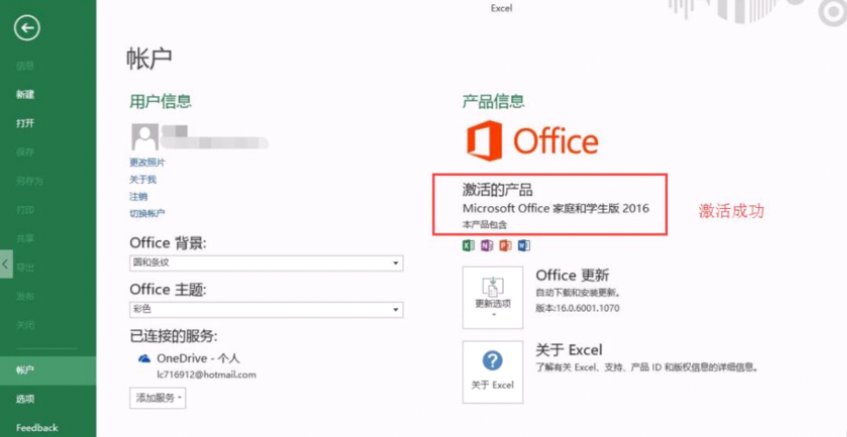The width and height of the screenshot is (847, 437).
Task: Open Feedback in the sidebar
Action: [37, 427]
